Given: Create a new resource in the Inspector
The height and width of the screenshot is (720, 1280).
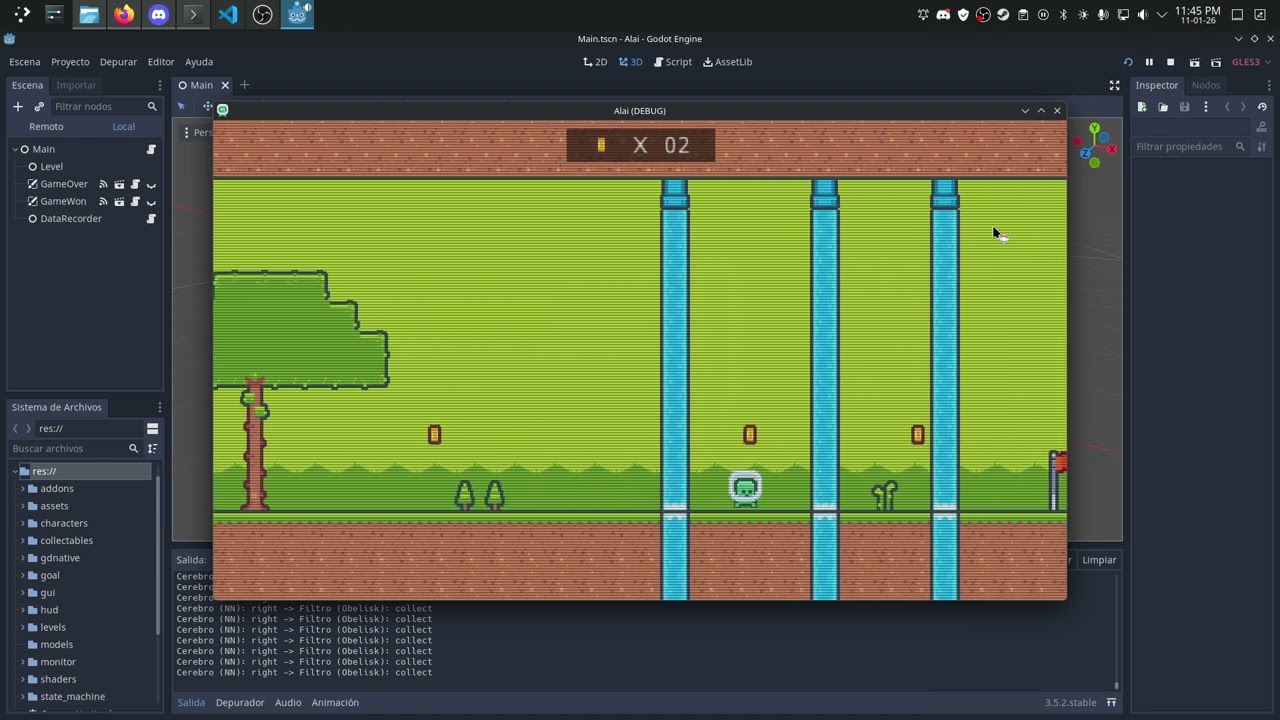Looking at the screenshot, I should click(1142, 107).
